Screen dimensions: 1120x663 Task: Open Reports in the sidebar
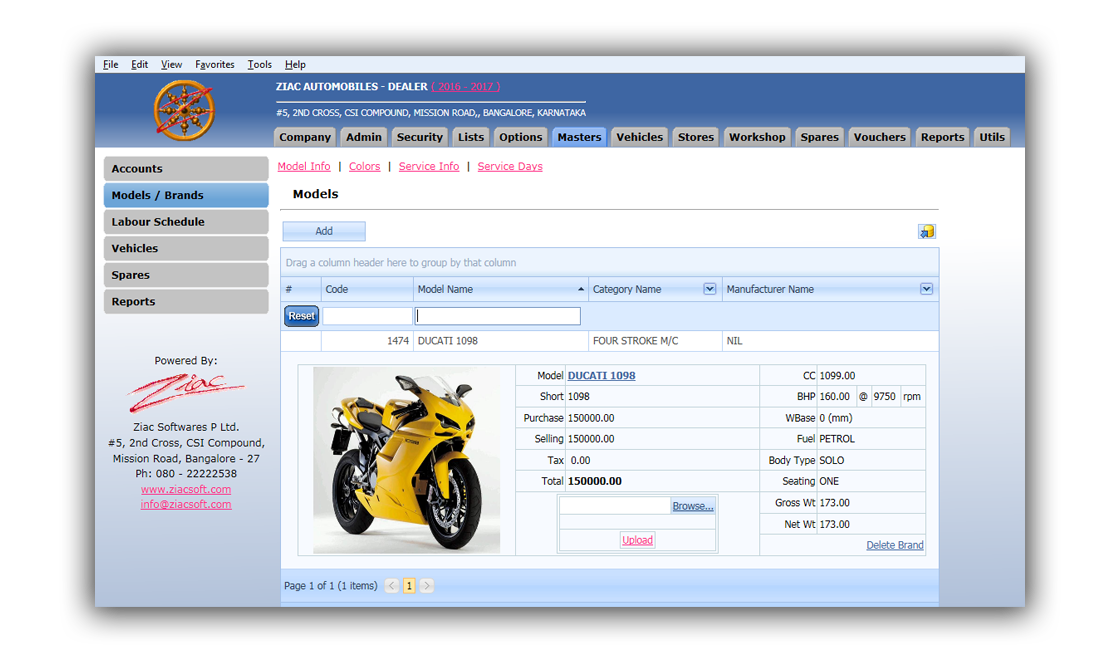[x=186, y=301]
